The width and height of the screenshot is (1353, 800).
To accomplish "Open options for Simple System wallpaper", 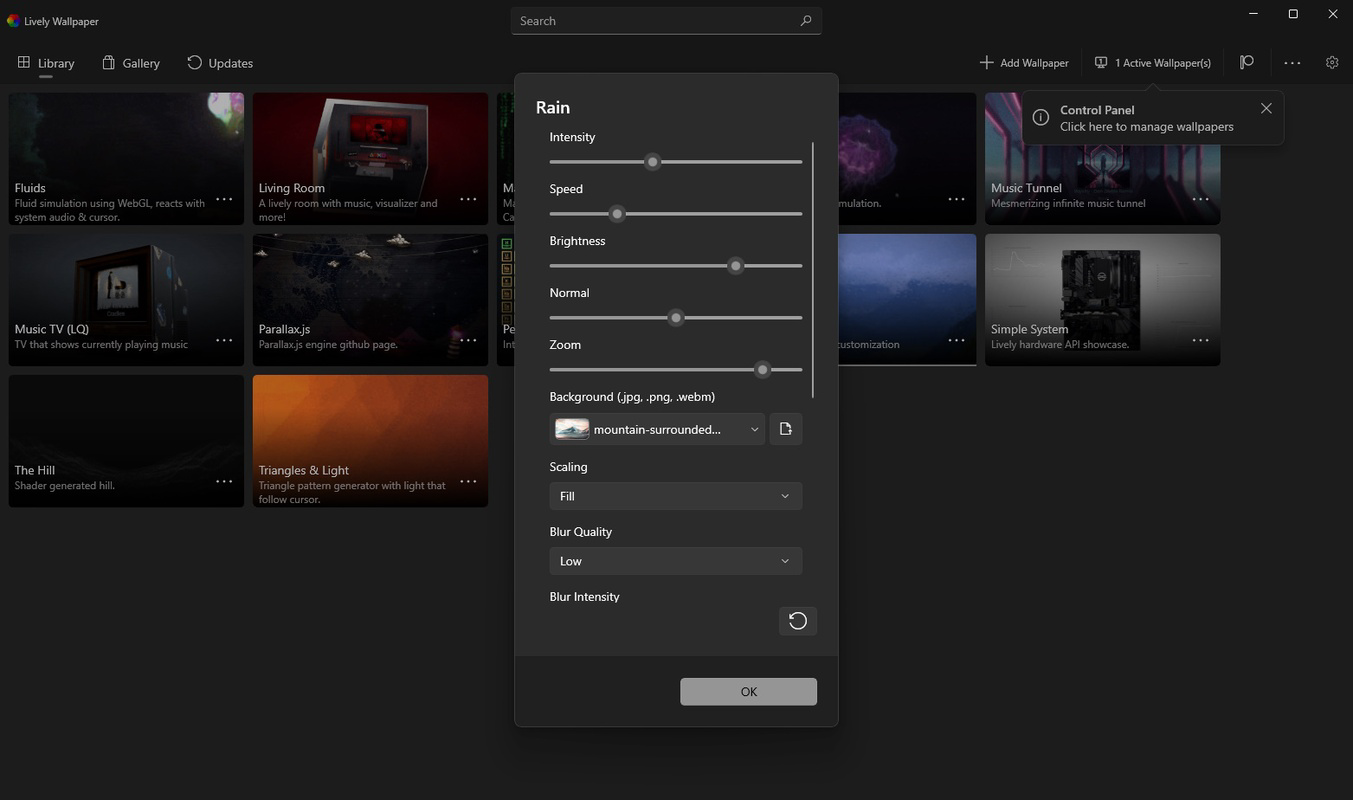I will pos(1200,340).
